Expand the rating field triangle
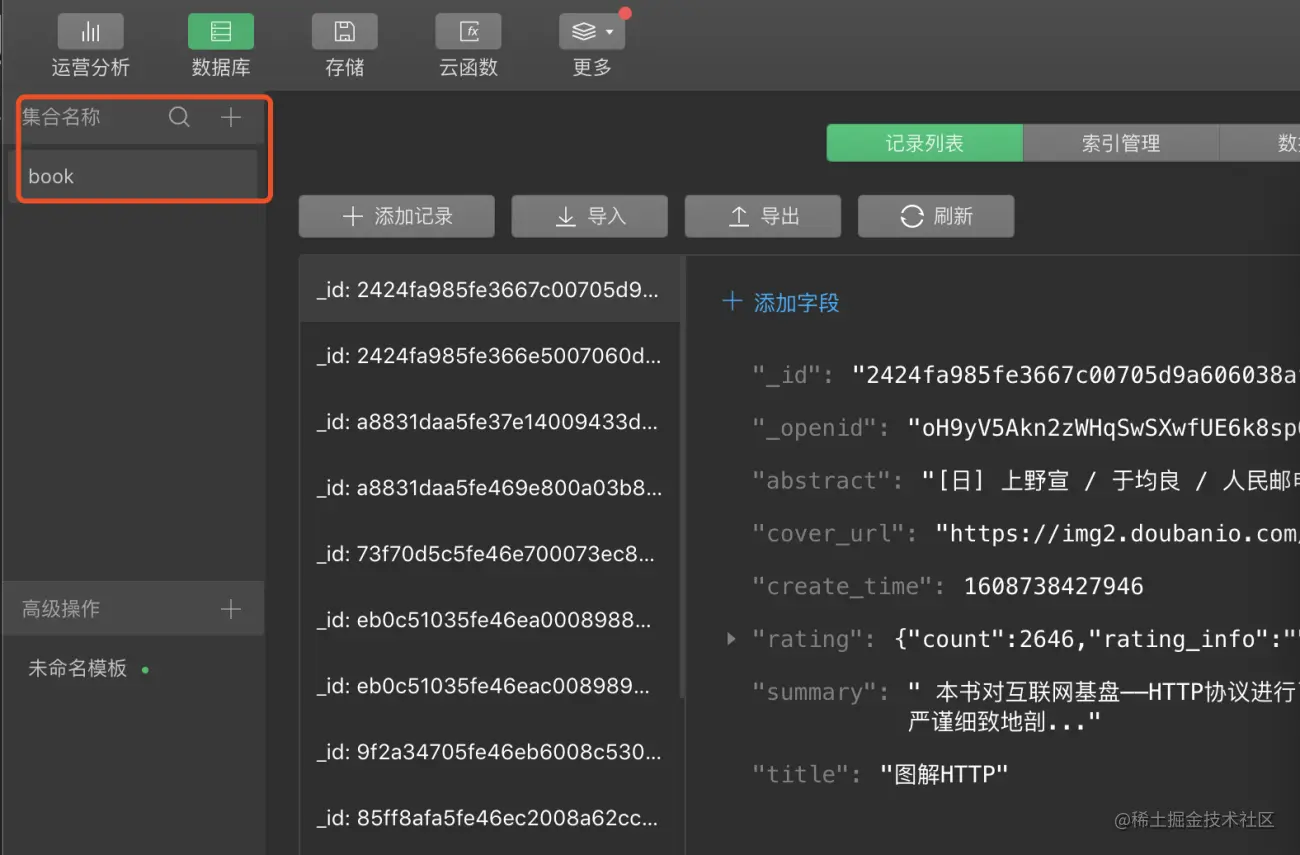1300x855 pixels. 731,639
